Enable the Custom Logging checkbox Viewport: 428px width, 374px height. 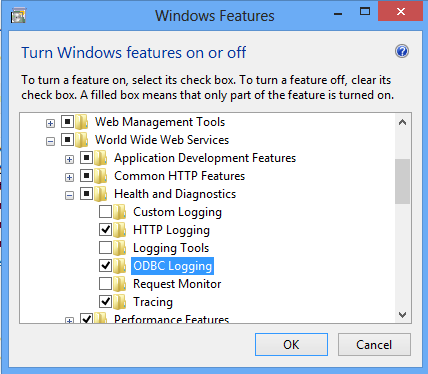(x=105, y=212)
